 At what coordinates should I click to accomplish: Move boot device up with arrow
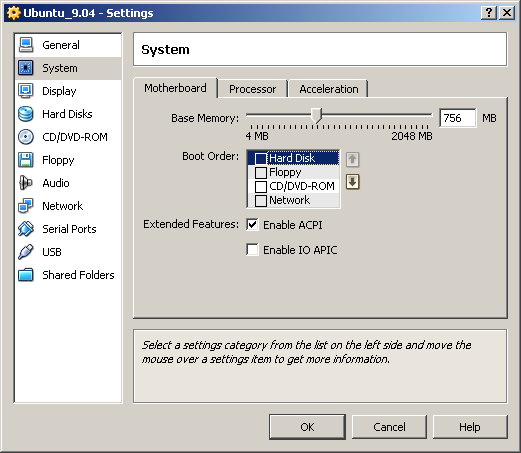352,159
